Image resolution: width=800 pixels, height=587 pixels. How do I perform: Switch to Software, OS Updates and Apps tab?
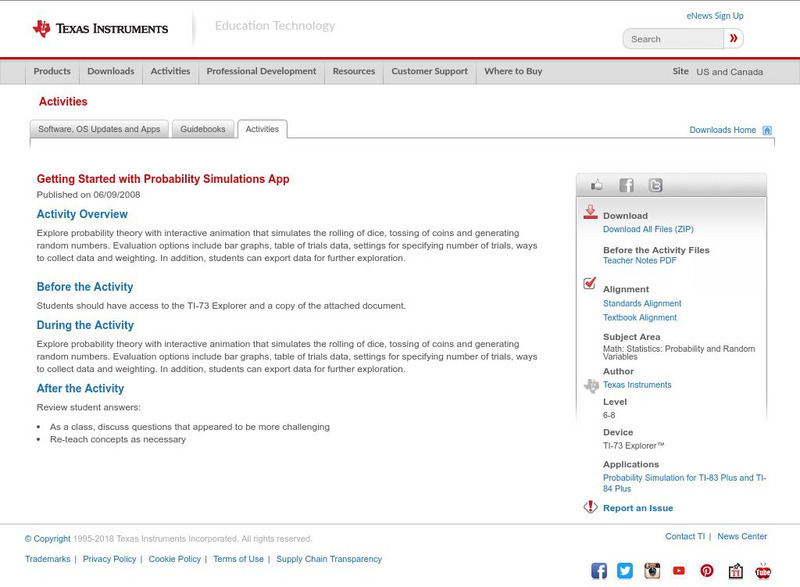coord(99,129)
